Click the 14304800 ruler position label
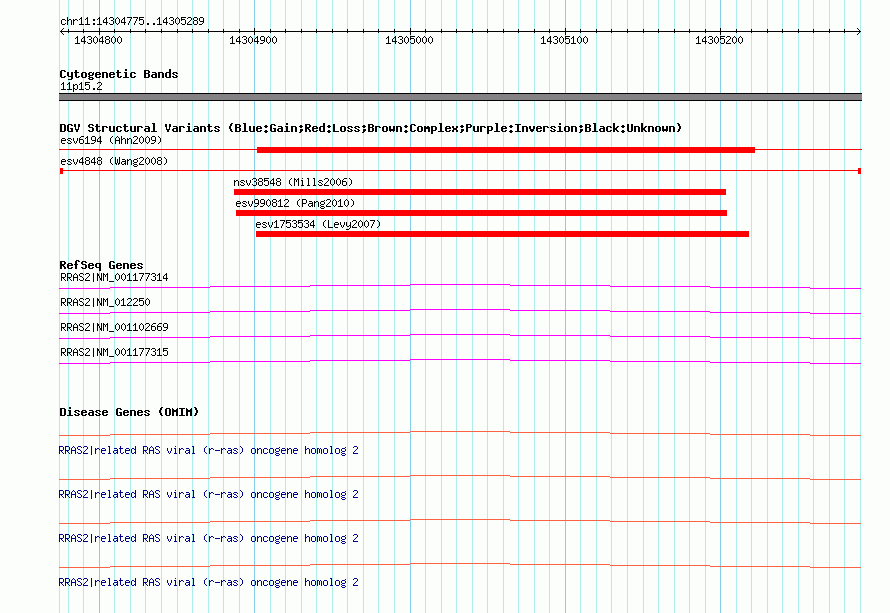This screenshot has width=890, height=613. [x=98, y=40]
